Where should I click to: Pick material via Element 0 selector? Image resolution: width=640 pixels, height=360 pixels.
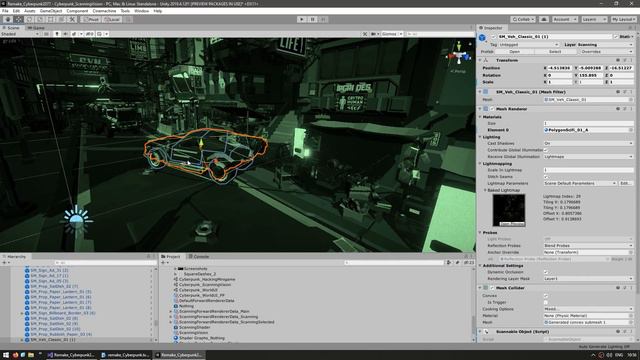tap(631, 130)
